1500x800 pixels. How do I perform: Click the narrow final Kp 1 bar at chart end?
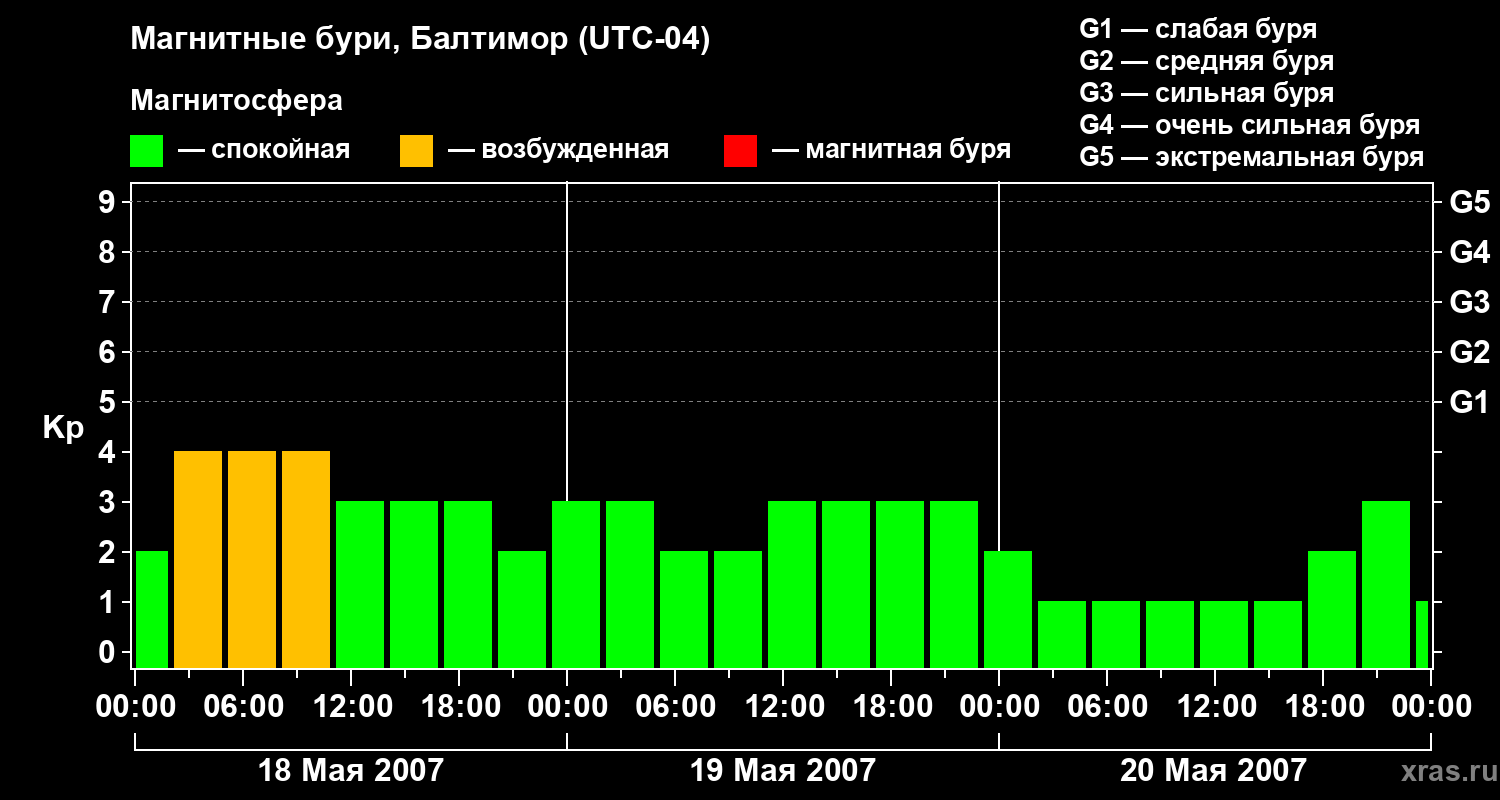1422,635
